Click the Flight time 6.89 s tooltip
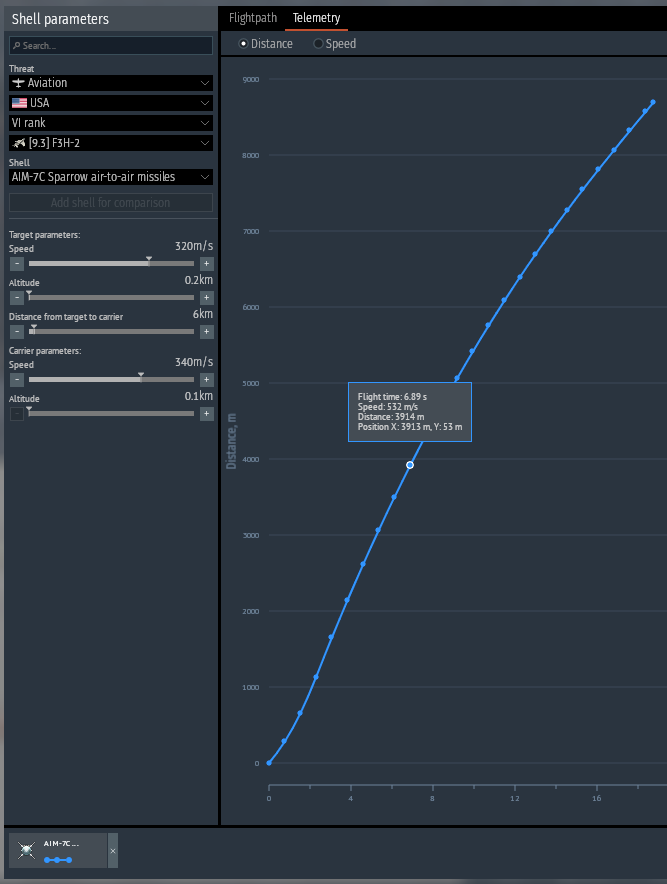The width and height of the screenshot is (667, 884). pos(410,412)
